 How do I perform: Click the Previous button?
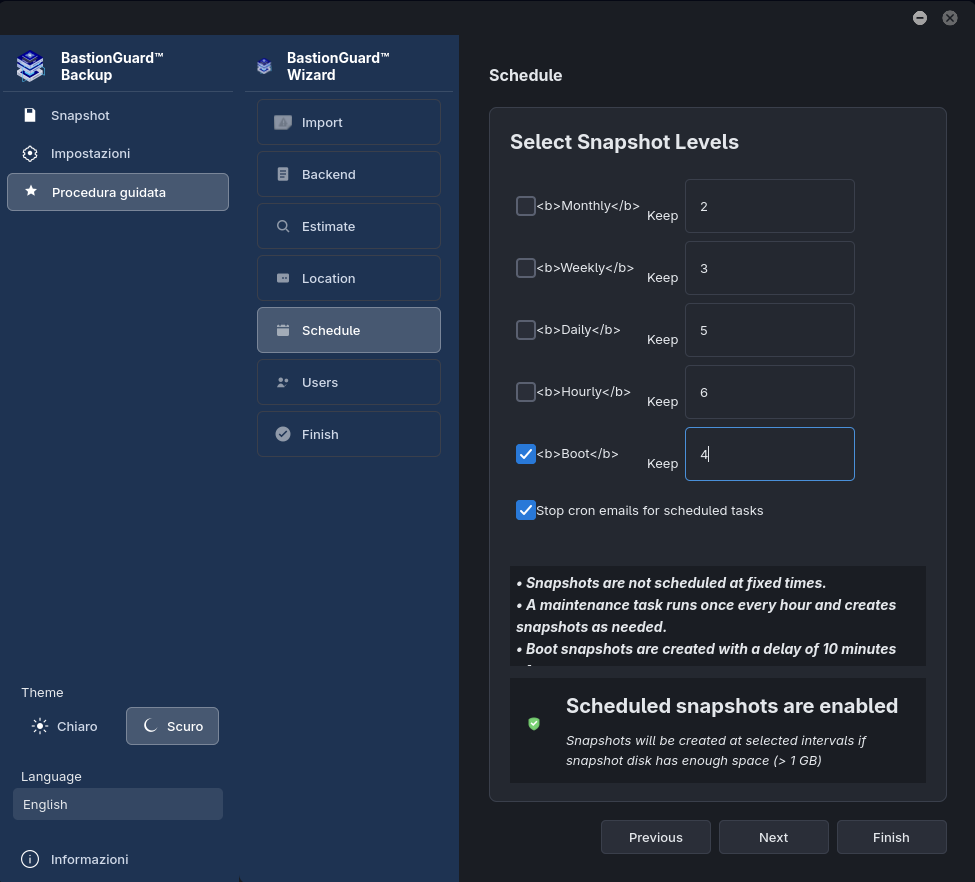(x=656, y=837)
